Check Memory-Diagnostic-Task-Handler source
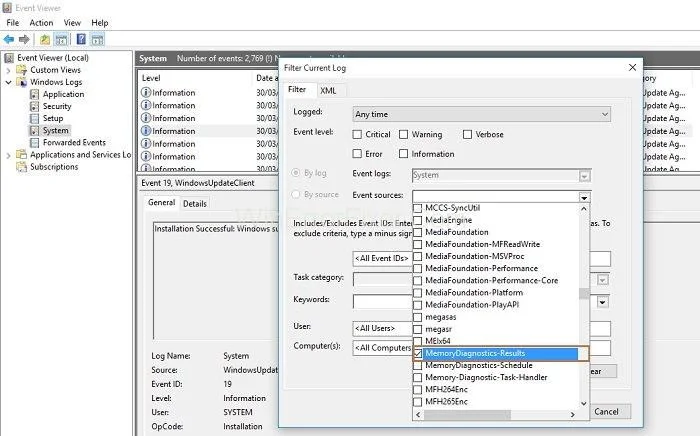 [x=418, y=378]
